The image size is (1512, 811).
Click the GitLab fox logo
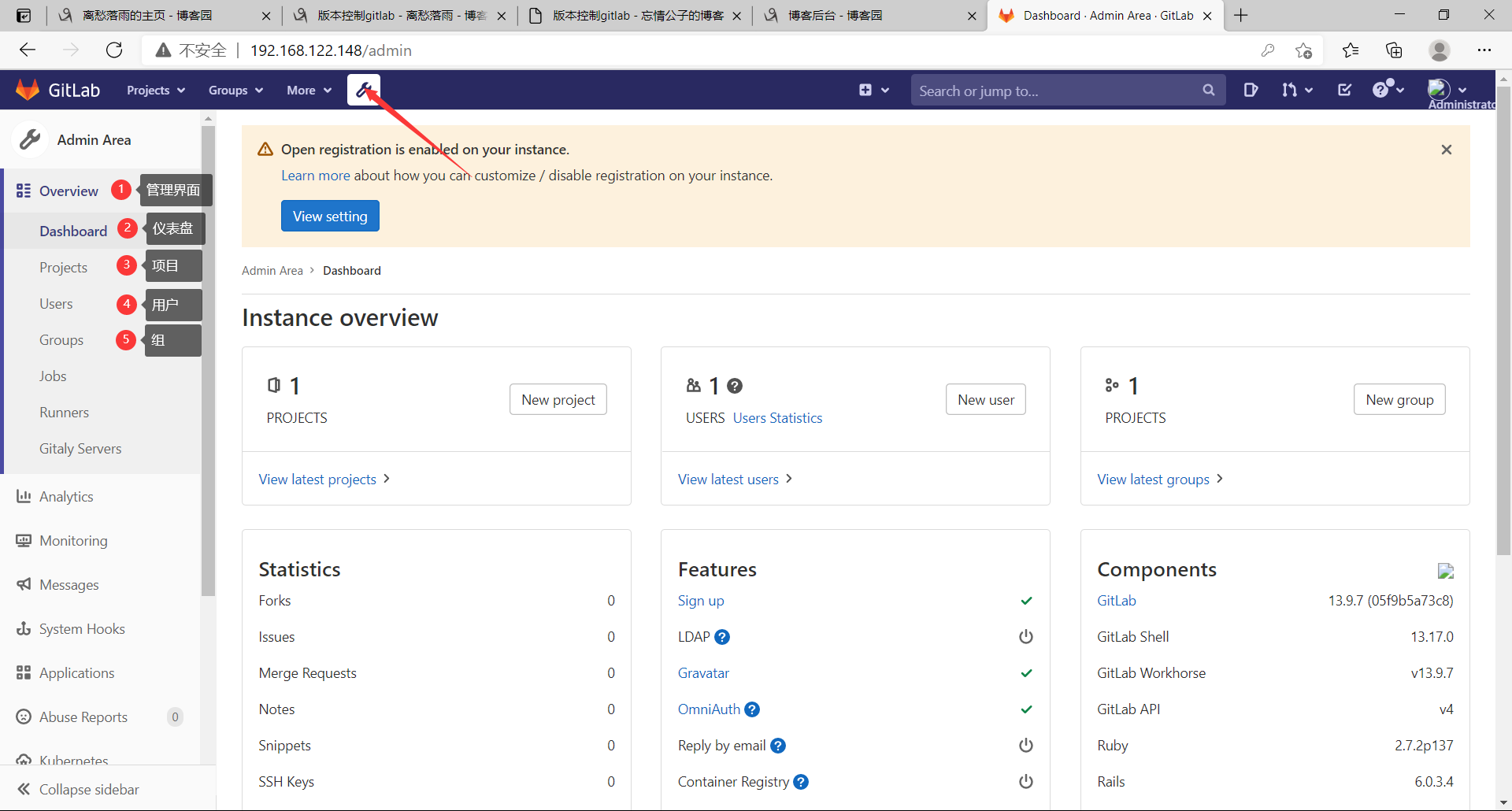(28, 90)
